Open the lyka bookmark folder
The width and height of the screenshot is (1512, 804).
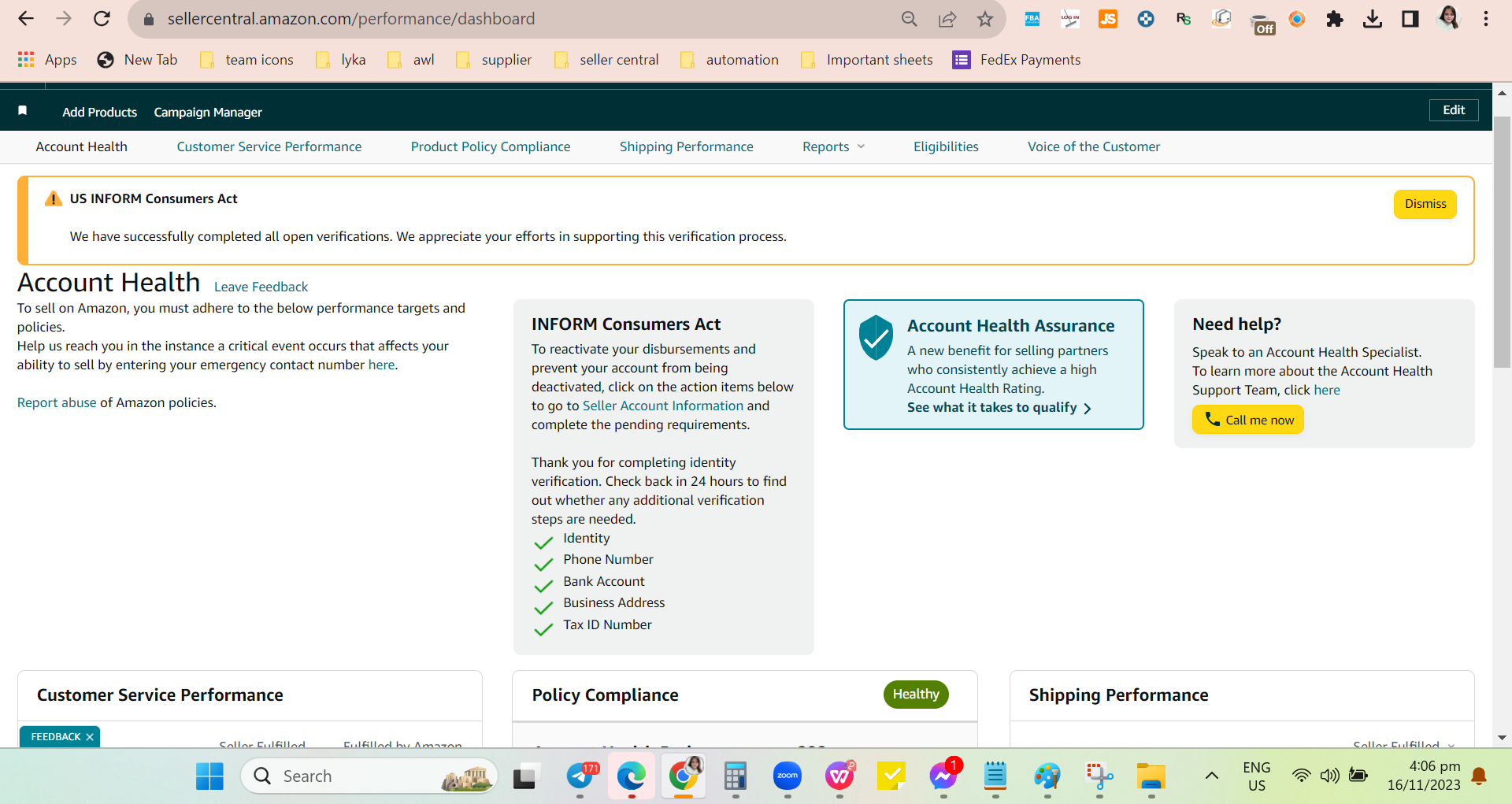pos(340,60)
